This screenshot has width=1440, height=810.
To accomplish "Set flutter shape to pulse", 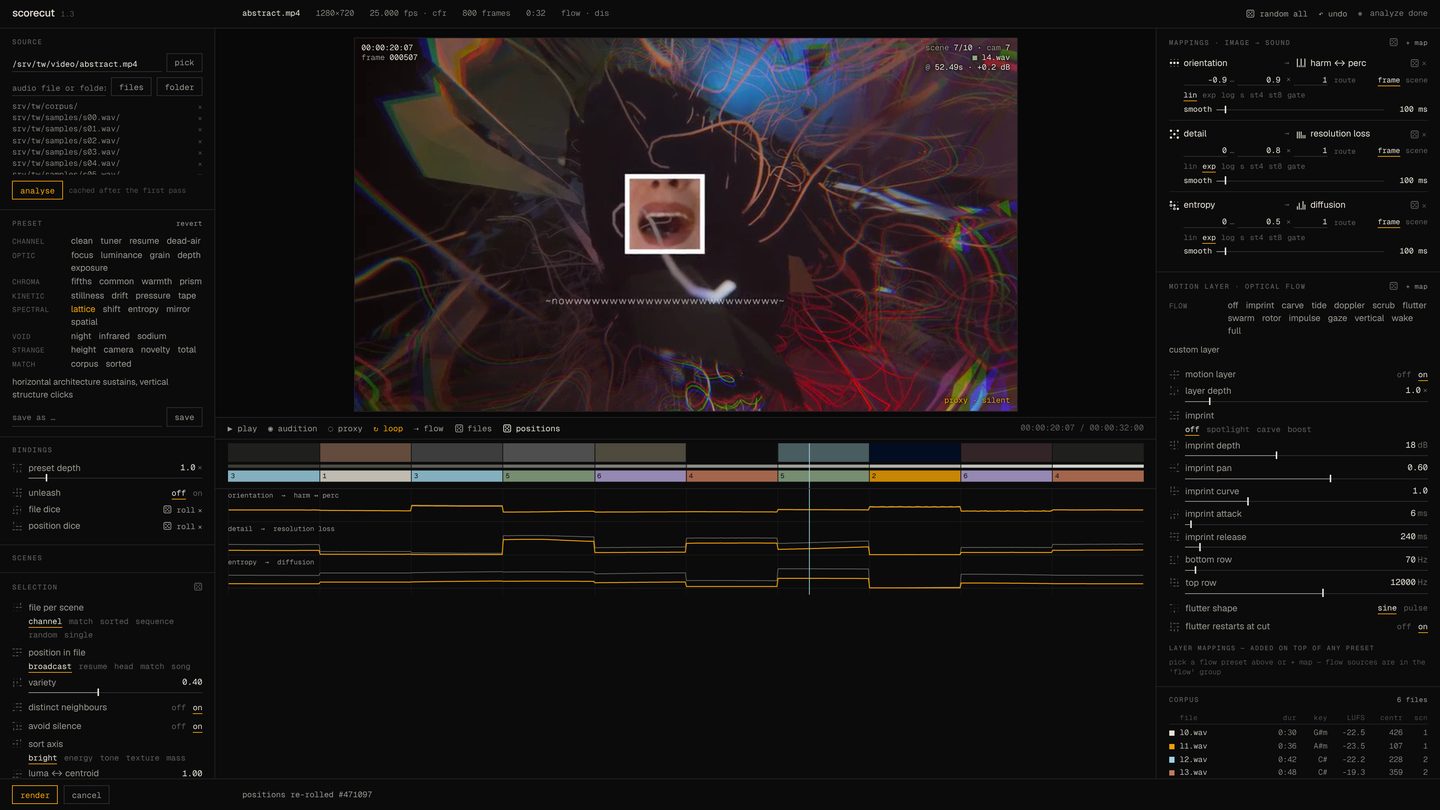I will [1416, 608].
